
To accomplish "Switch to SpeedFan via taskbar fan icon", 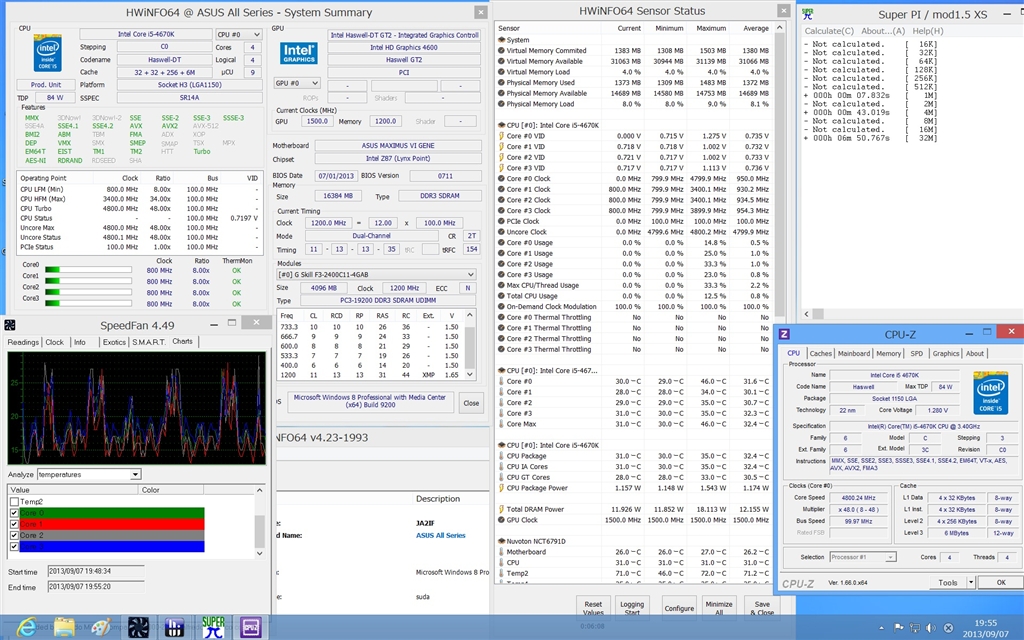I will click(x=139, y=626).
